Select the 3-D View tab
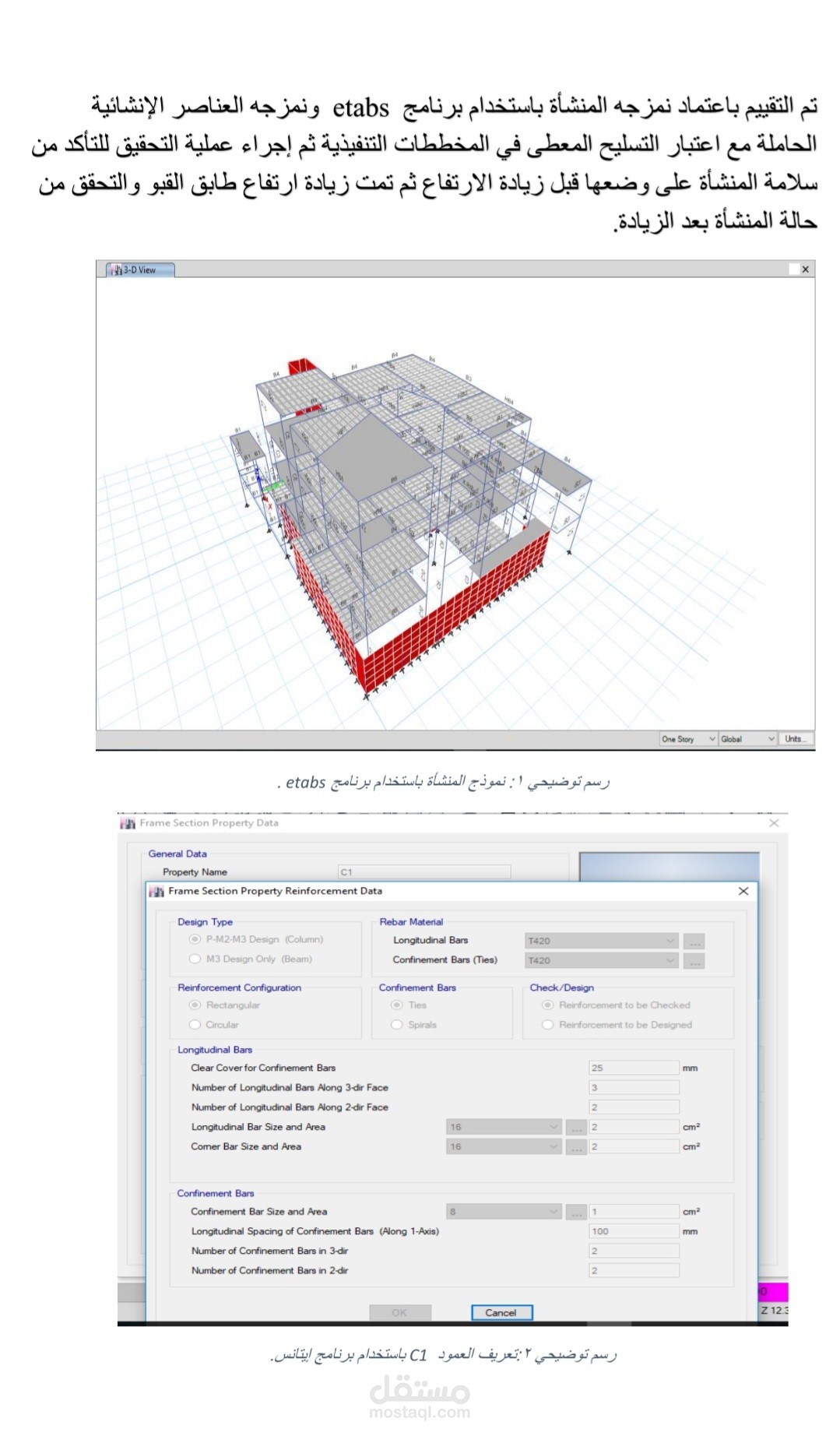Screen dimensions: 840x1450 click(140, 269)
